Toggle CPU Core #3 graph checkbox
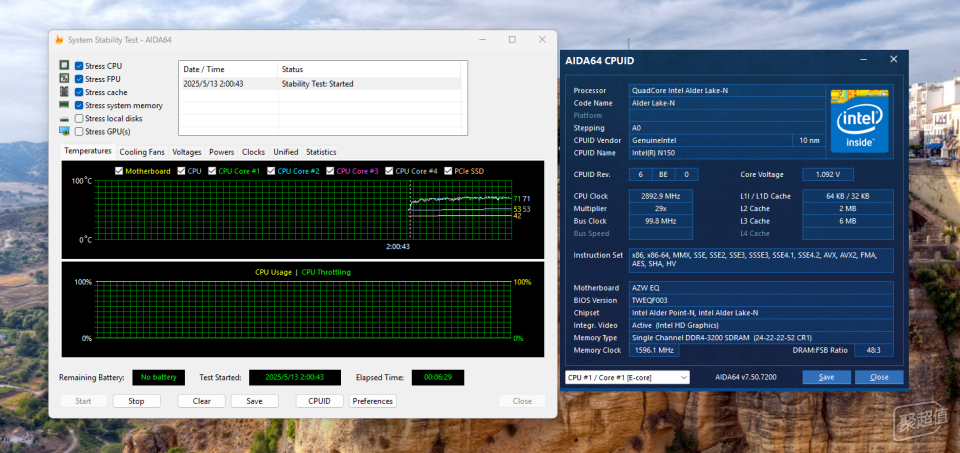Image resolution: width=960 pixels, height=453 pixels. point(330,171)
